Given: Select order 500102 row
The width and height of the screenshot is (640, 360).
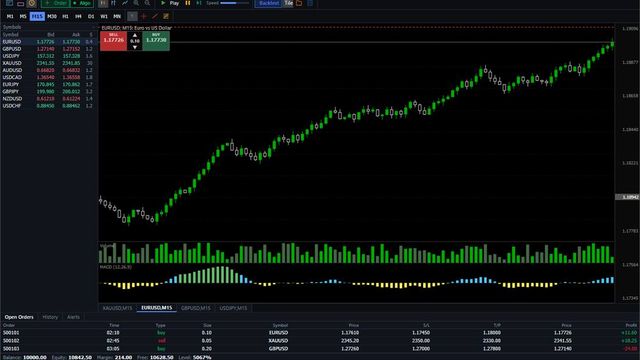Looking at the screenshot, I should (x=320, y=340).
